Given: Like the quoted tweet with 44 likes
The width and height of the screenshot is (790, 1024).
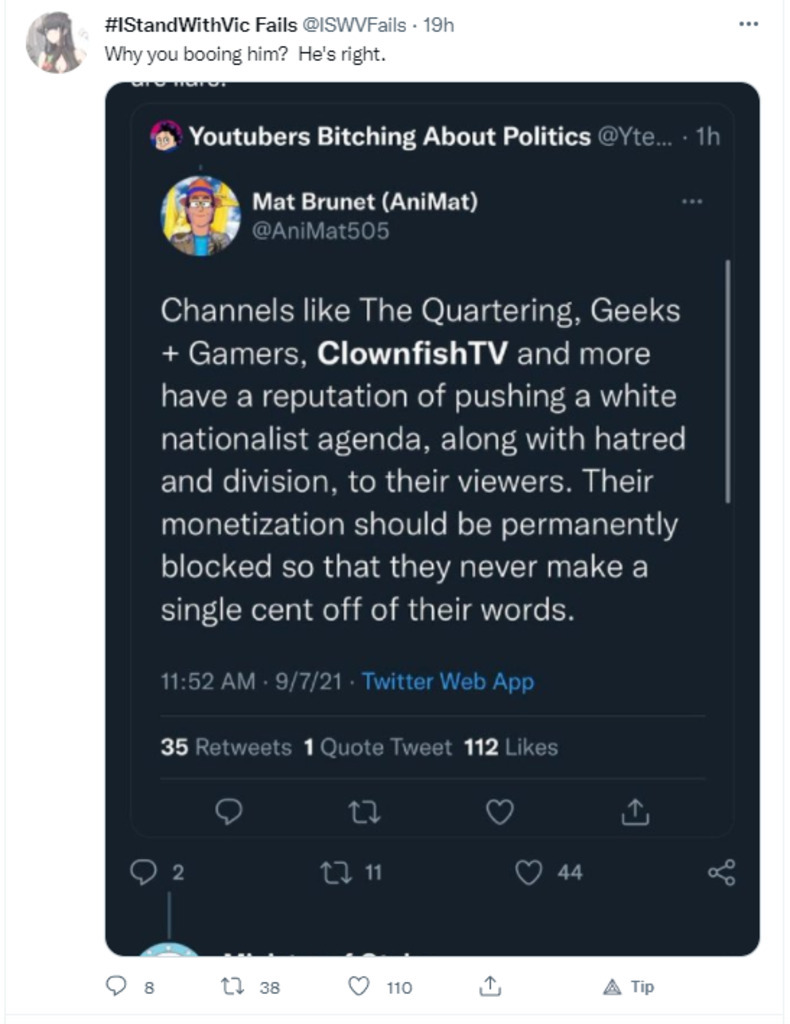Looking at the screenshot, I should coord(529,873).
